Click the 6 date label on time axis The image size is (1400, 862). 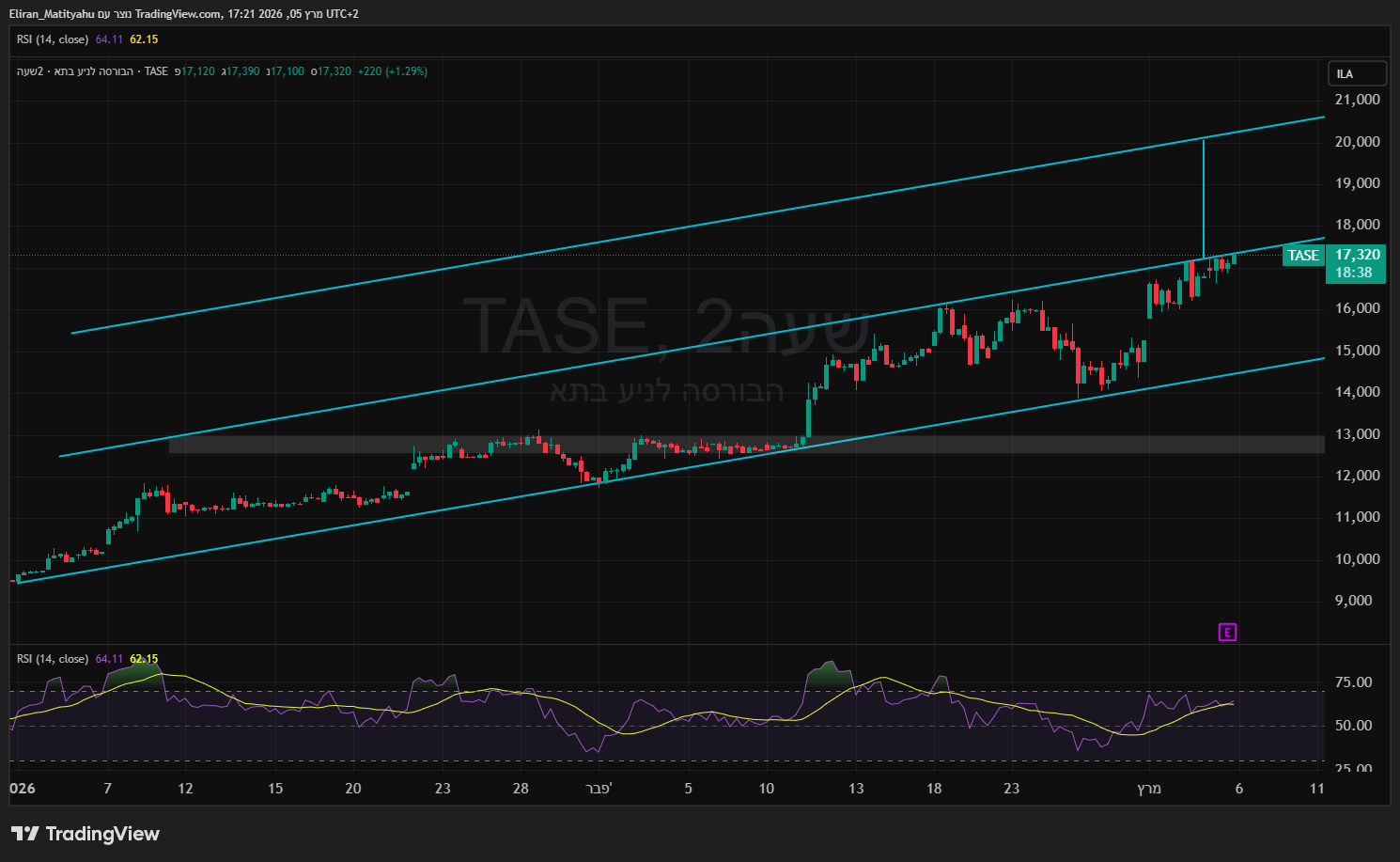[x=1239, y=789]
